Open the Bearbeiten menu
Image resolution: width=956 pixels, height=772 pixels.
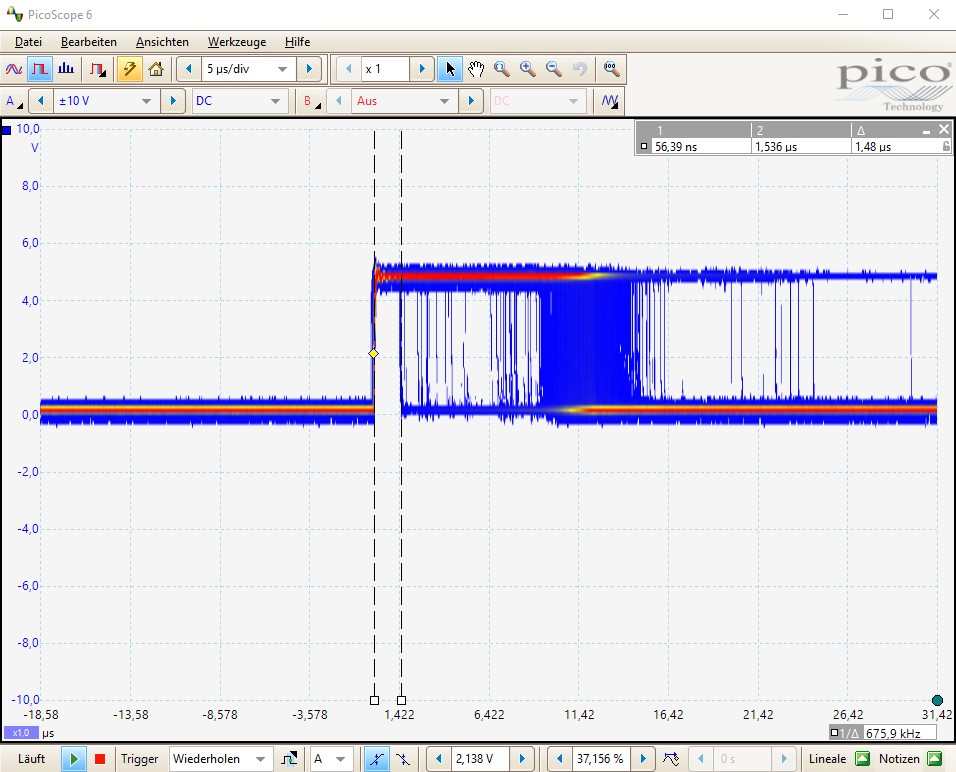(x=88, y=42)
